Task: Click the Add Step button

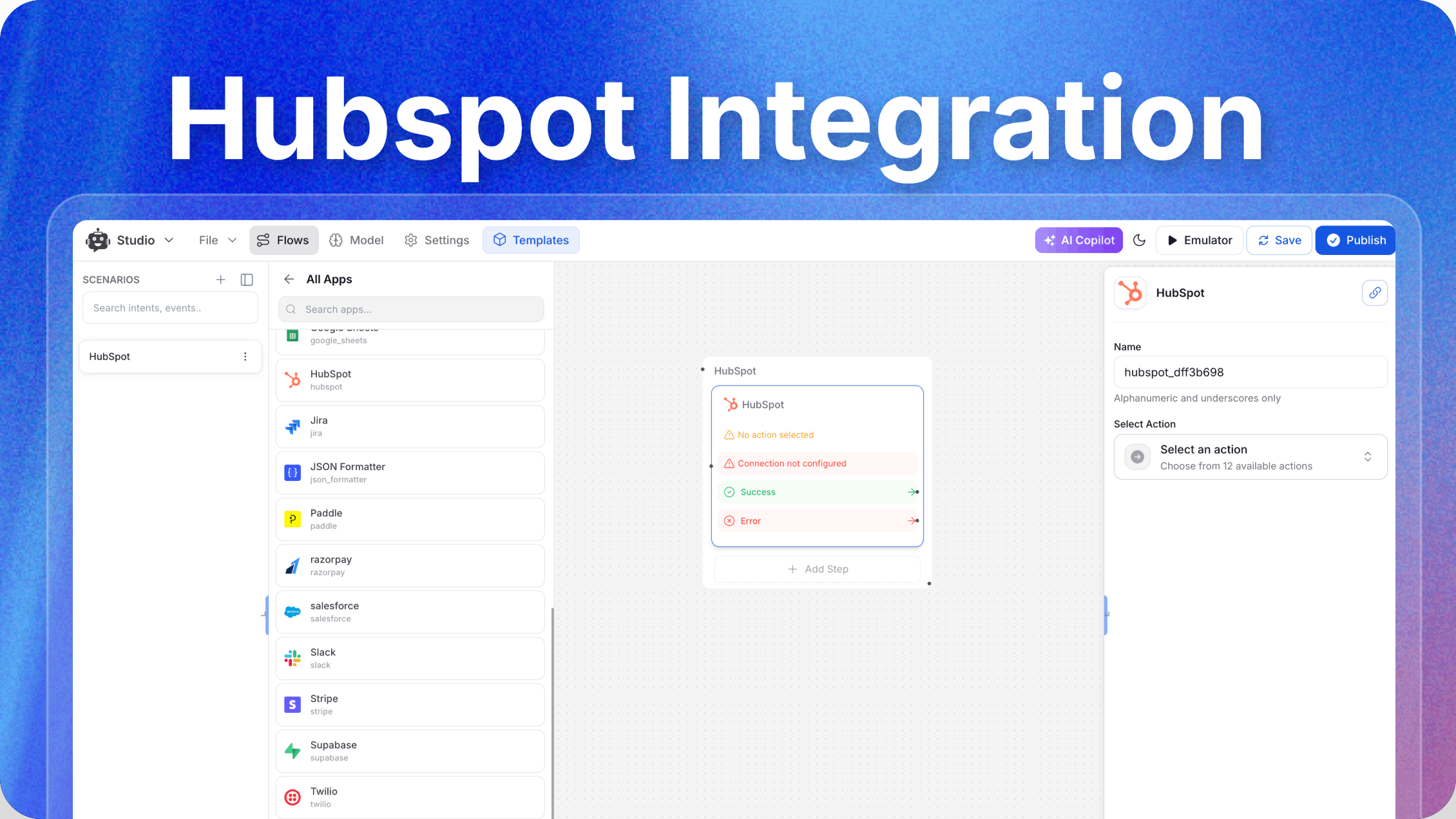Action: tap(818, 569)
